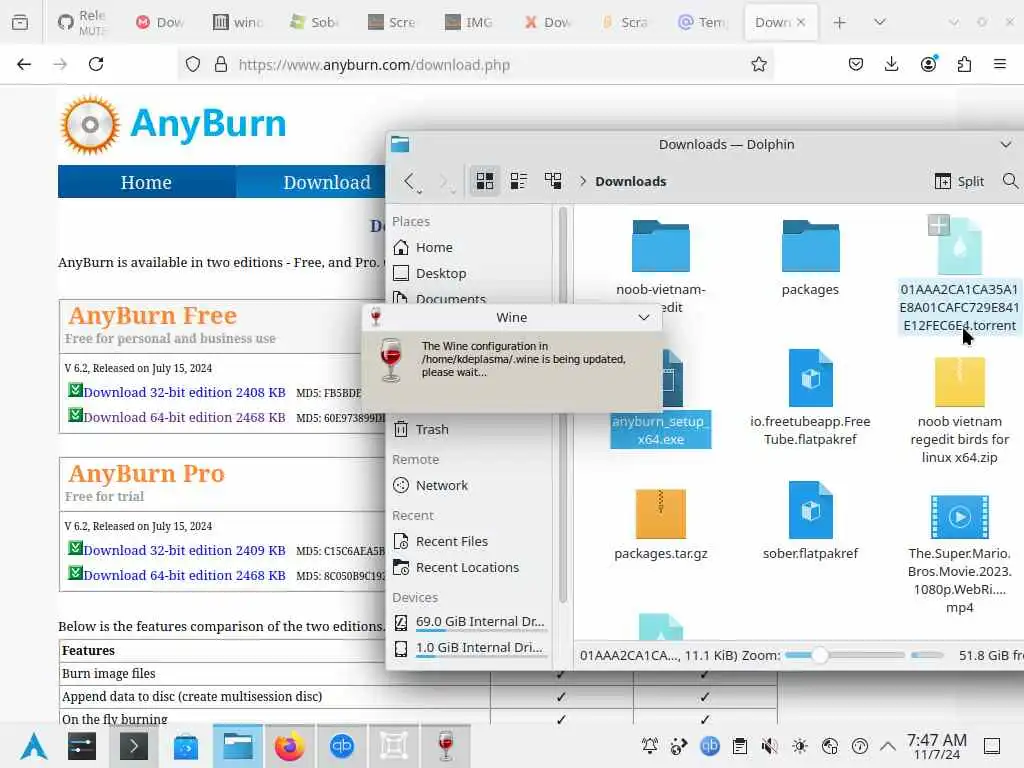This screenshot has height=768, width=1024.
Task: Click the AnyBurn disc logo
Action: tap(90, 124)
